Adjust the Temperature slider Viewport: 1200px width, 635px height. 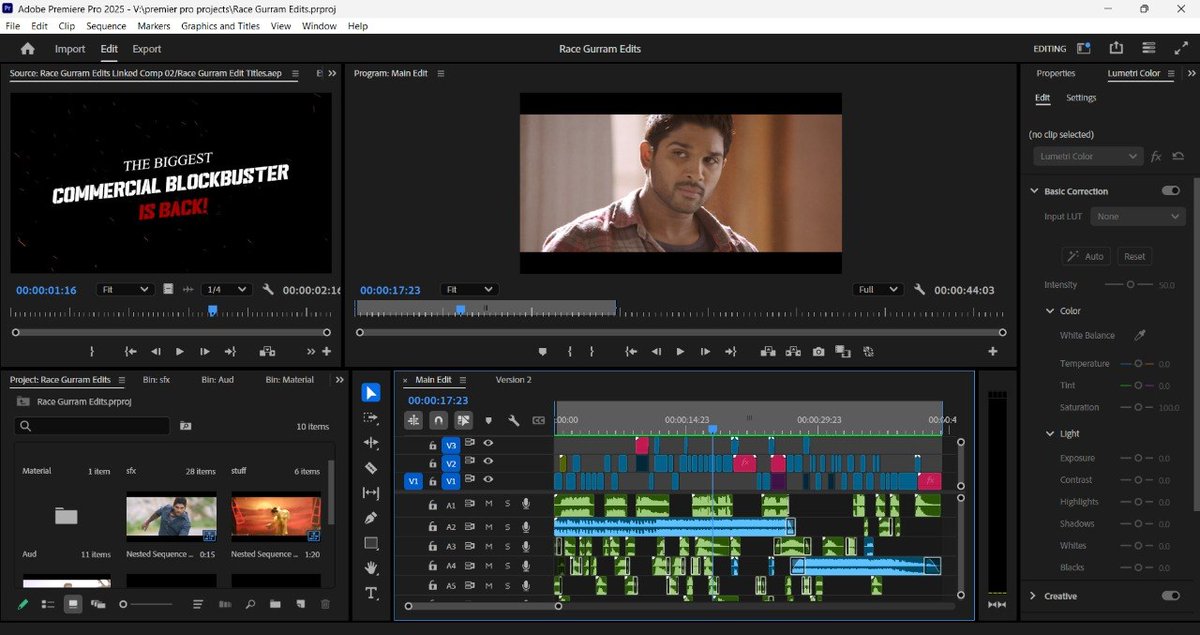click(x=1138, y=364)
